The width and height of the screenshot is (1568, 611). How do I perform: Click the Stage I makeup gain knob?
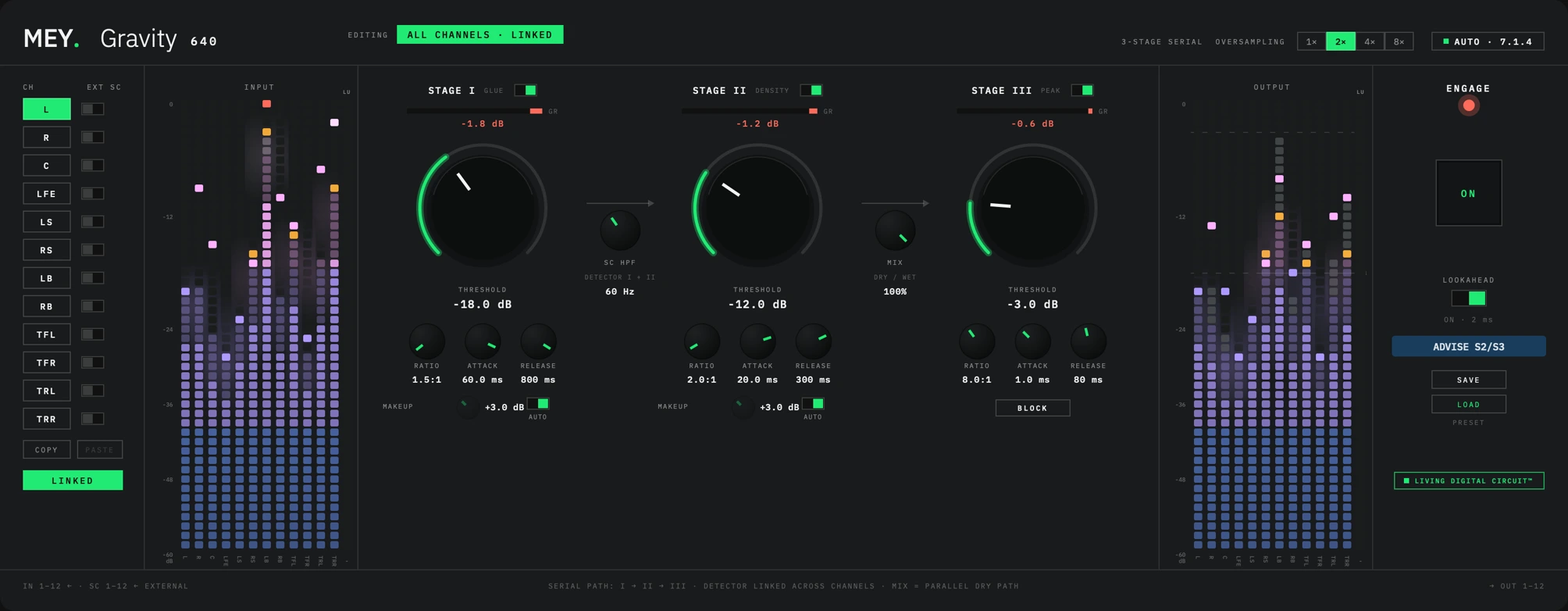[467, 407]
